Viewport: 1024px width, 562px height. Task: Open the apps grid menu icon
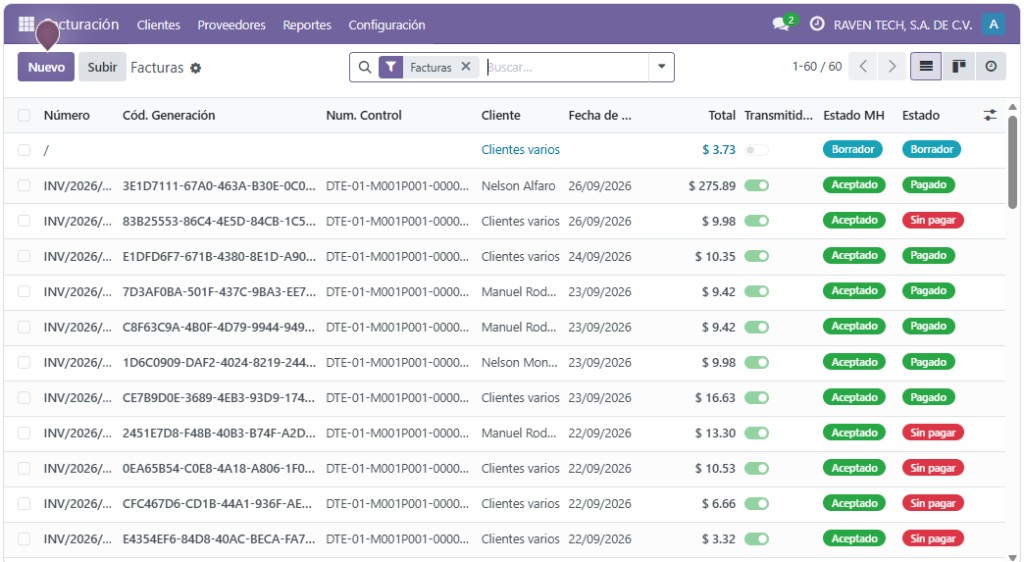[26, 24]
